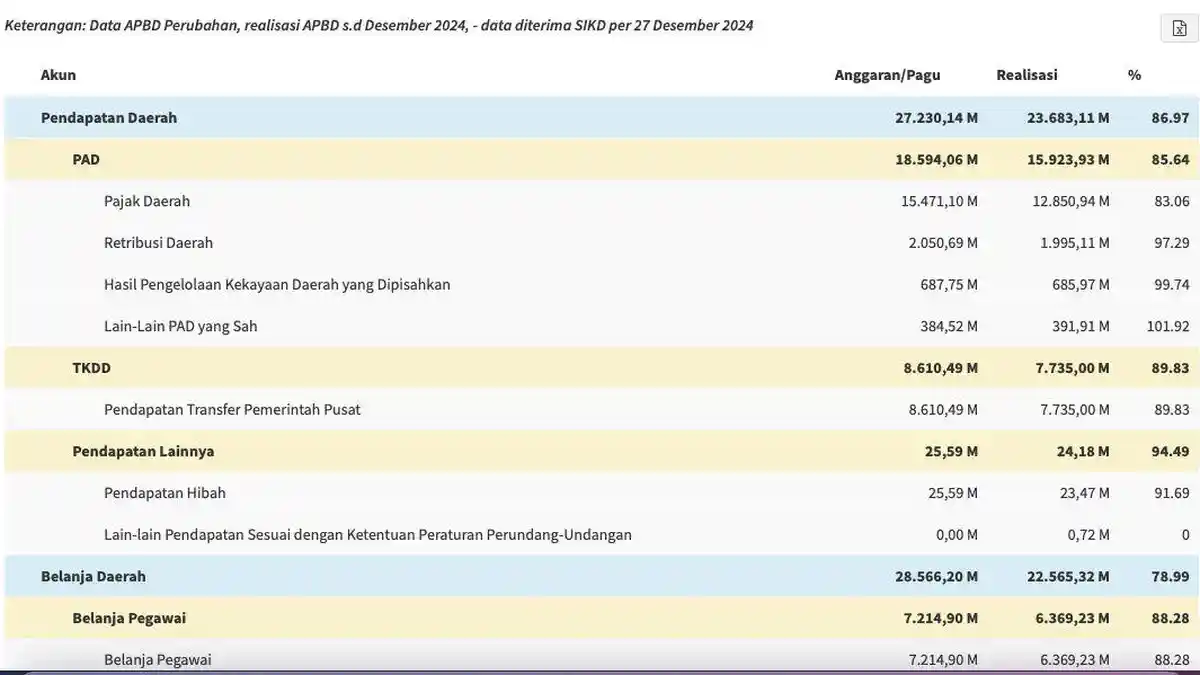Select the Realisasi column header
Screen dimensions: 1200x675
tap(1026, 75)
